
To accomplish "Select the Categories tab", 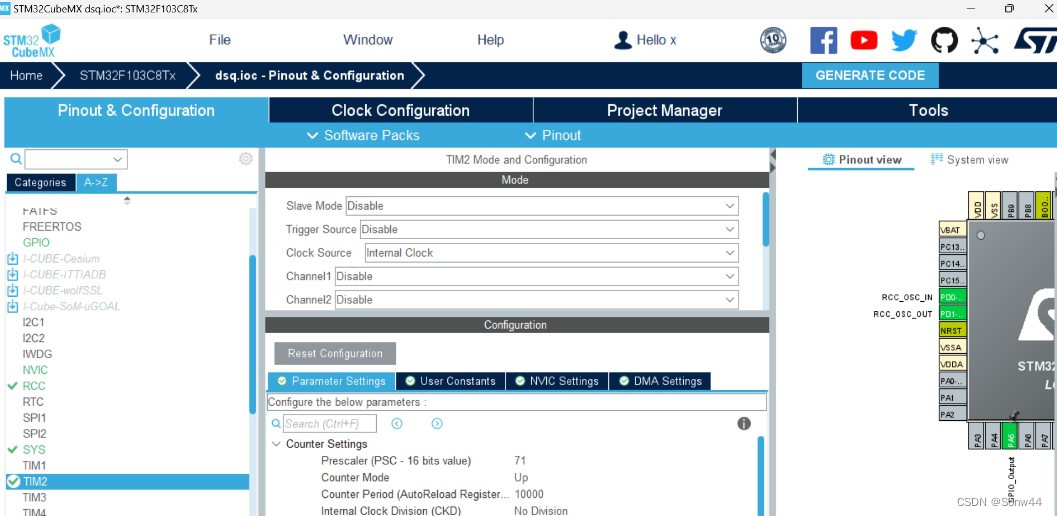I will 40,182.
